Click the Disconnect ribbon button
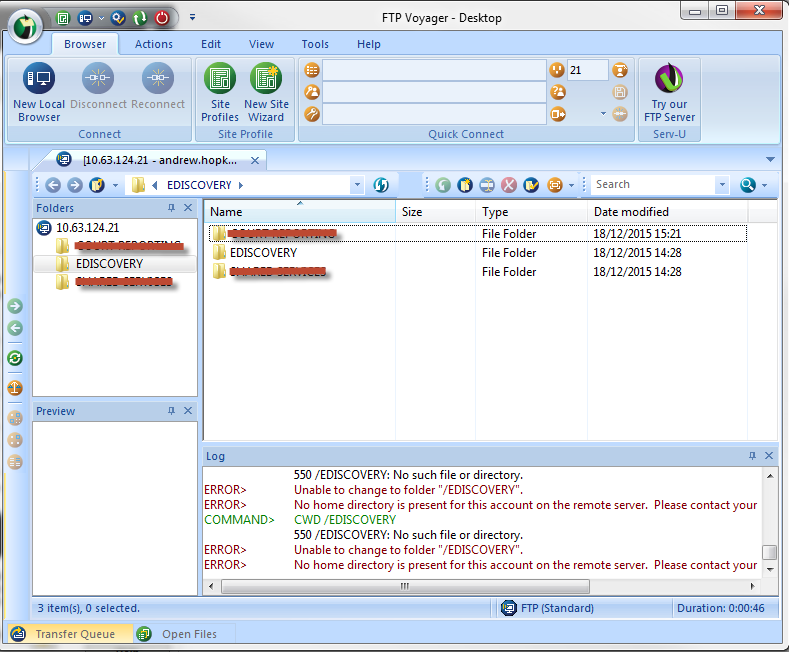The height and width of the screenshot is (652, 789). 98,86
